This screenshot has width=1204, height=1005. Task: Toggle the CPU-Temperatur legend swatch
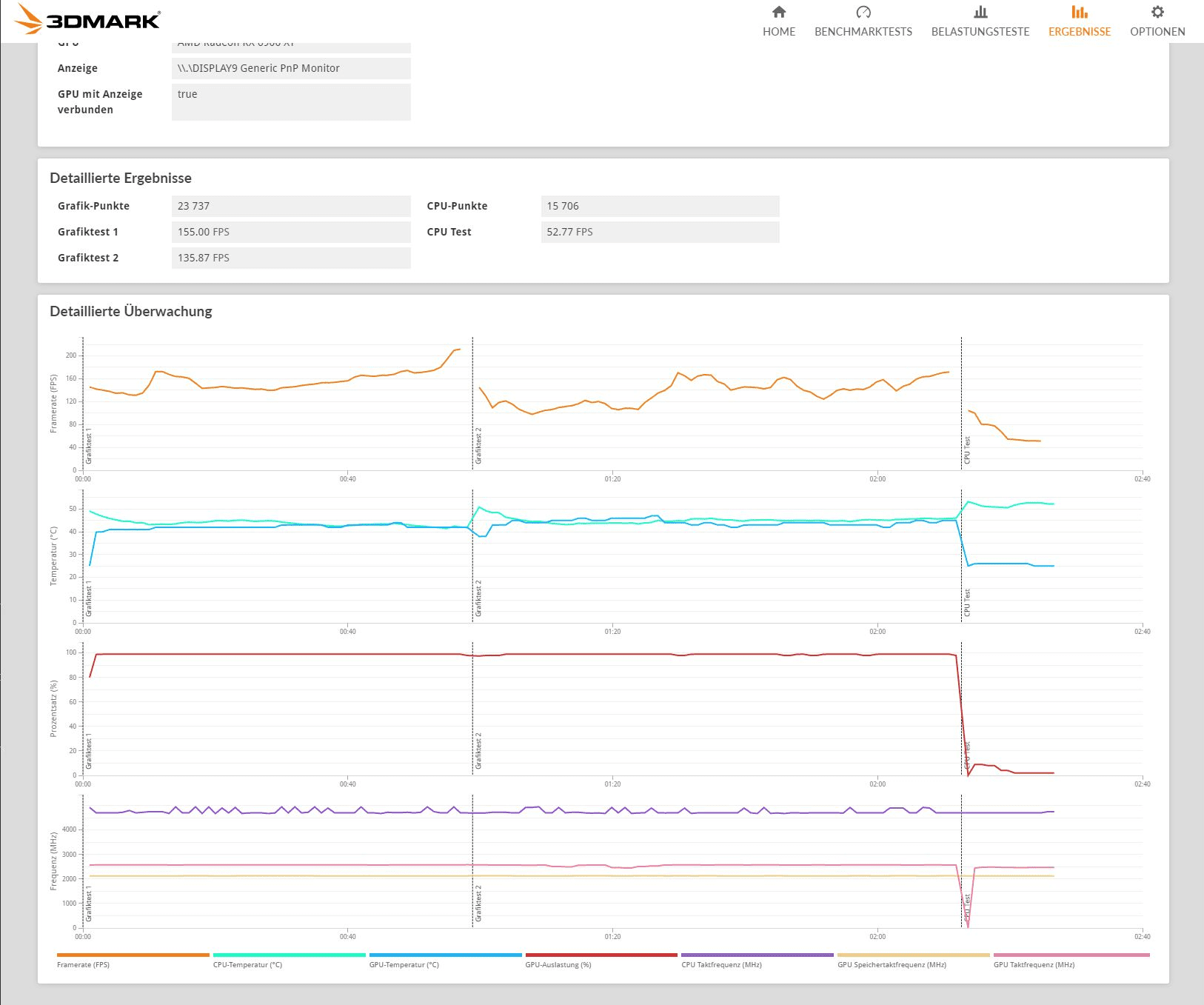tap(290, 955)
